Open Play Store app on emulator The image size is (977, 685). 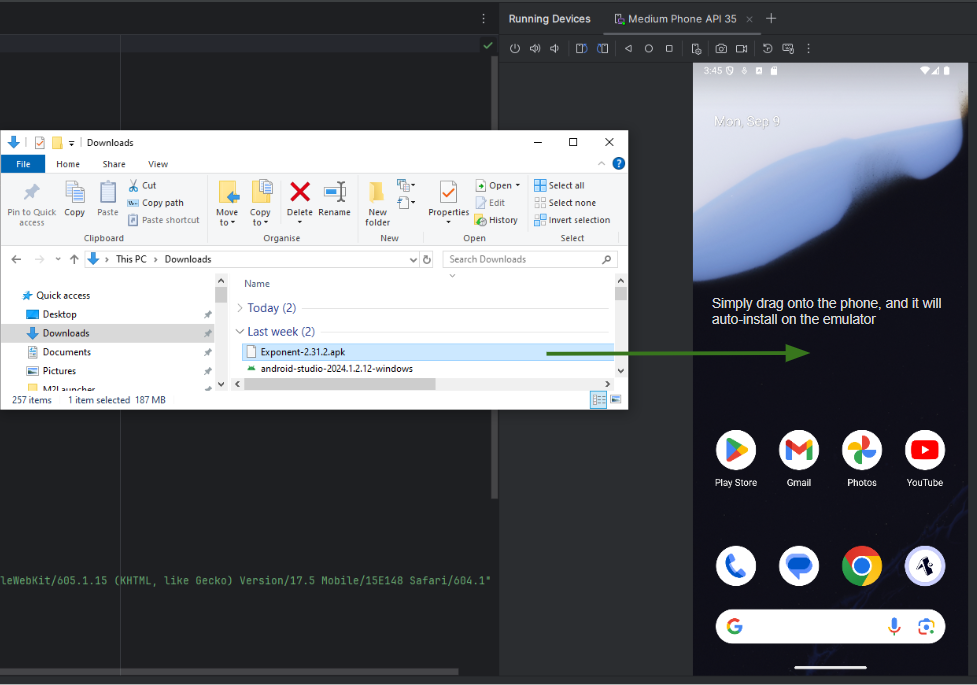736,451
